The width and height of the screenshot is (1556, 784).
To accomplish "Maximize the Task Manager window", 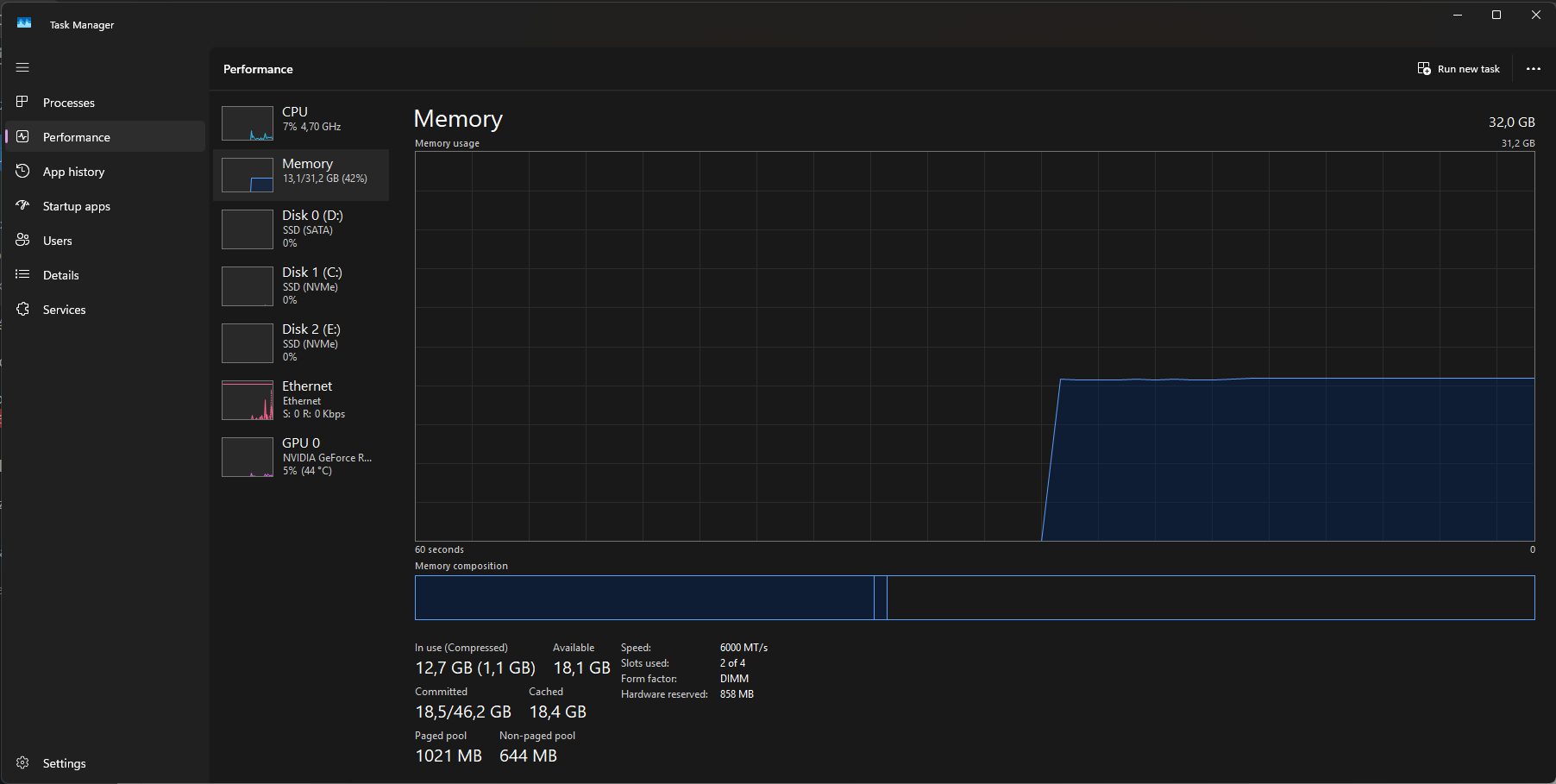I will coord(1496,15).
